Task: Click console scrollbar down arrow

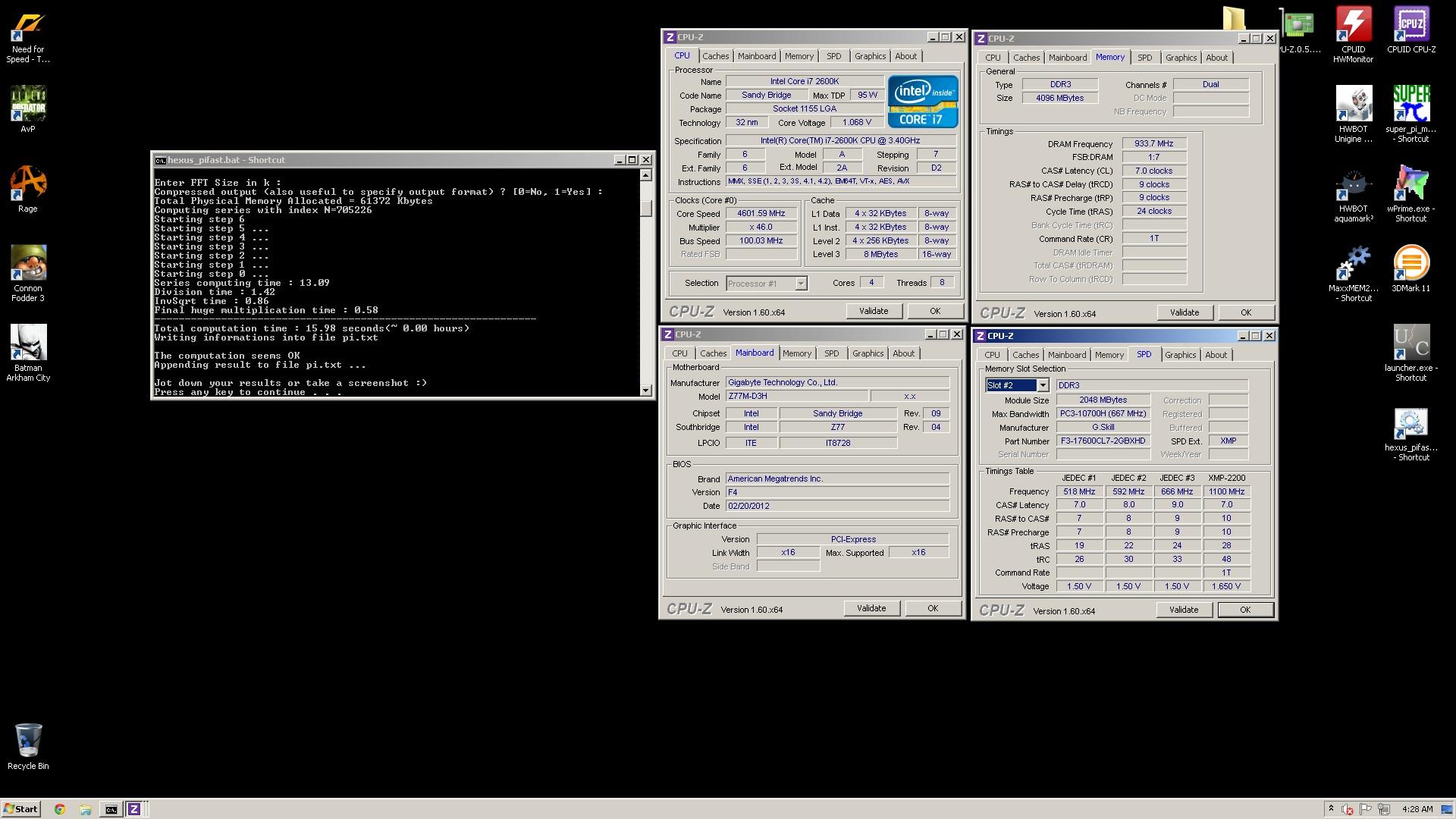Action: click(646, 391)
